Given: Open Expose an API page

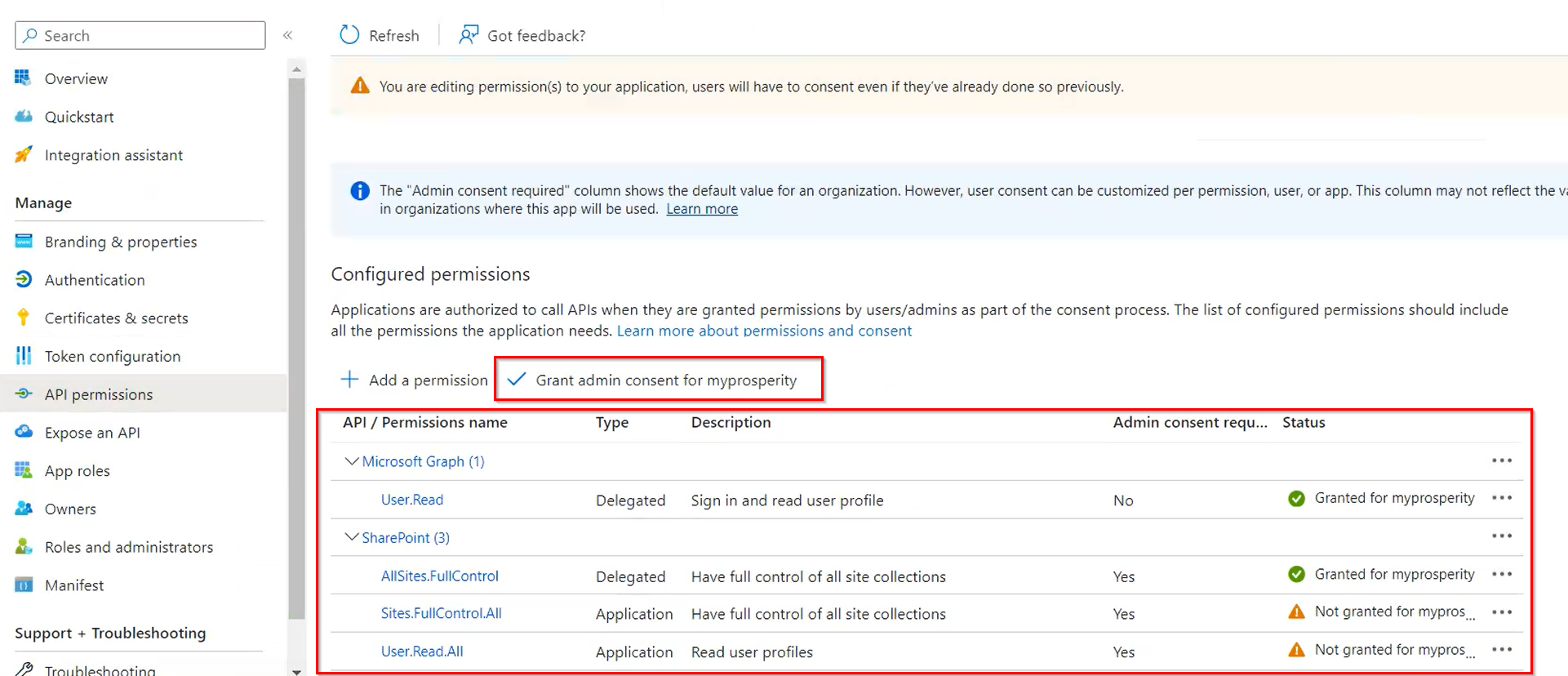Looking at the screenshot, I should pos(92,433).
